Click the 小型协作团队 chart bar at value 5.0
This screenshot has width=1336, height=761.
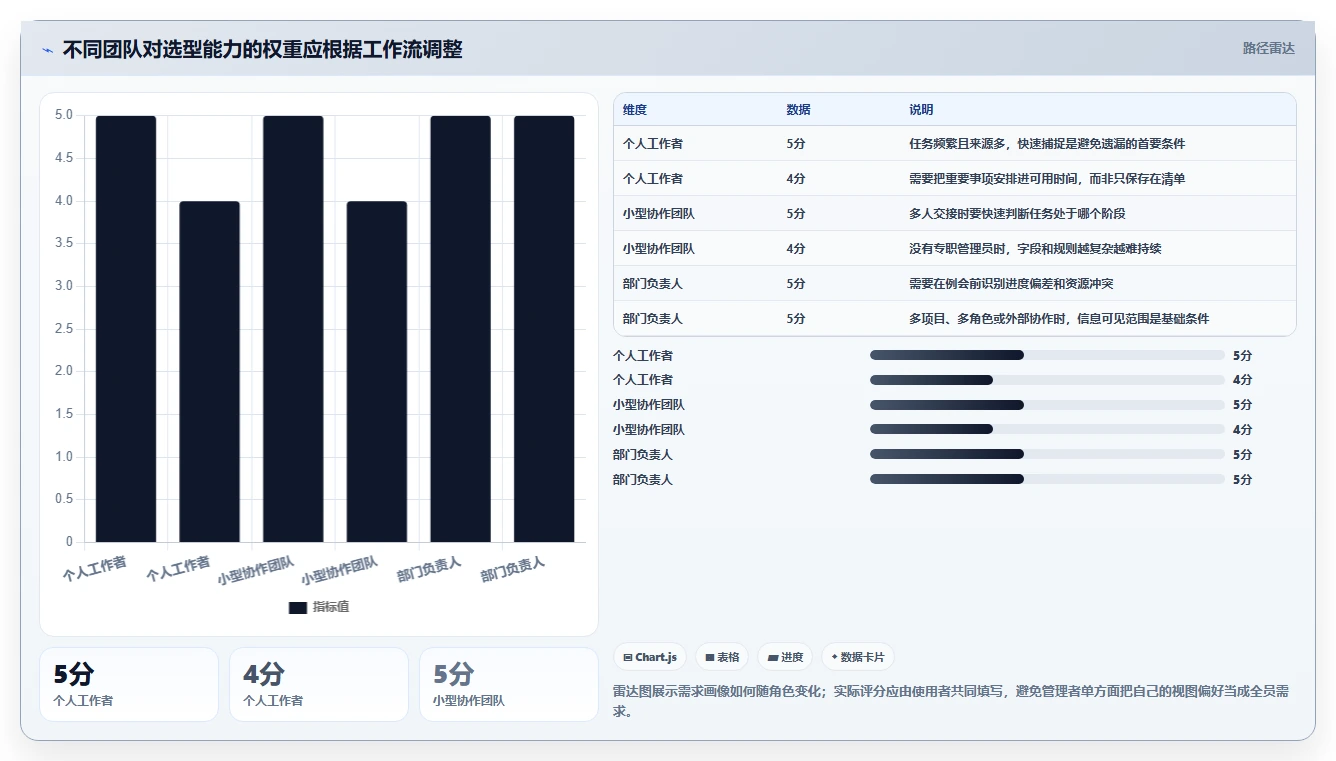pos(293,329)
